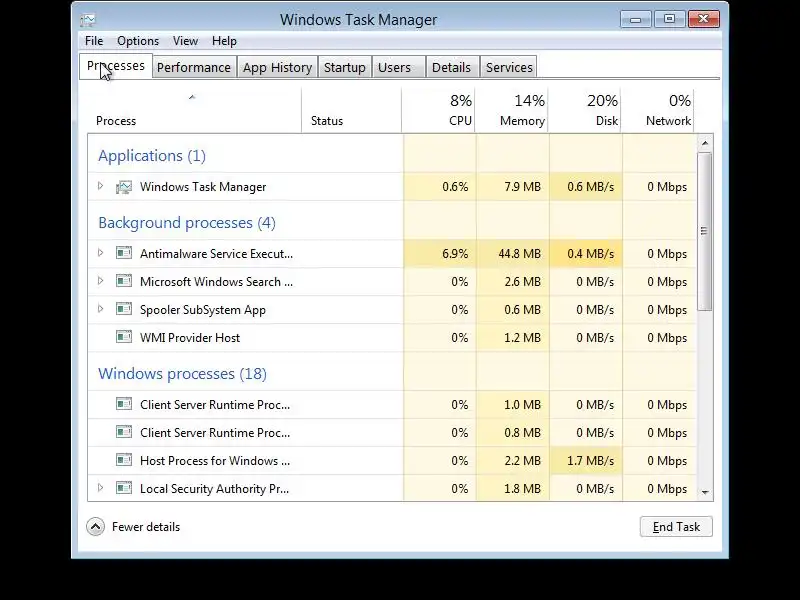Click the 7.9 MB memory value
The height and width of the screenshot is (600, 800).
point(522,187)
